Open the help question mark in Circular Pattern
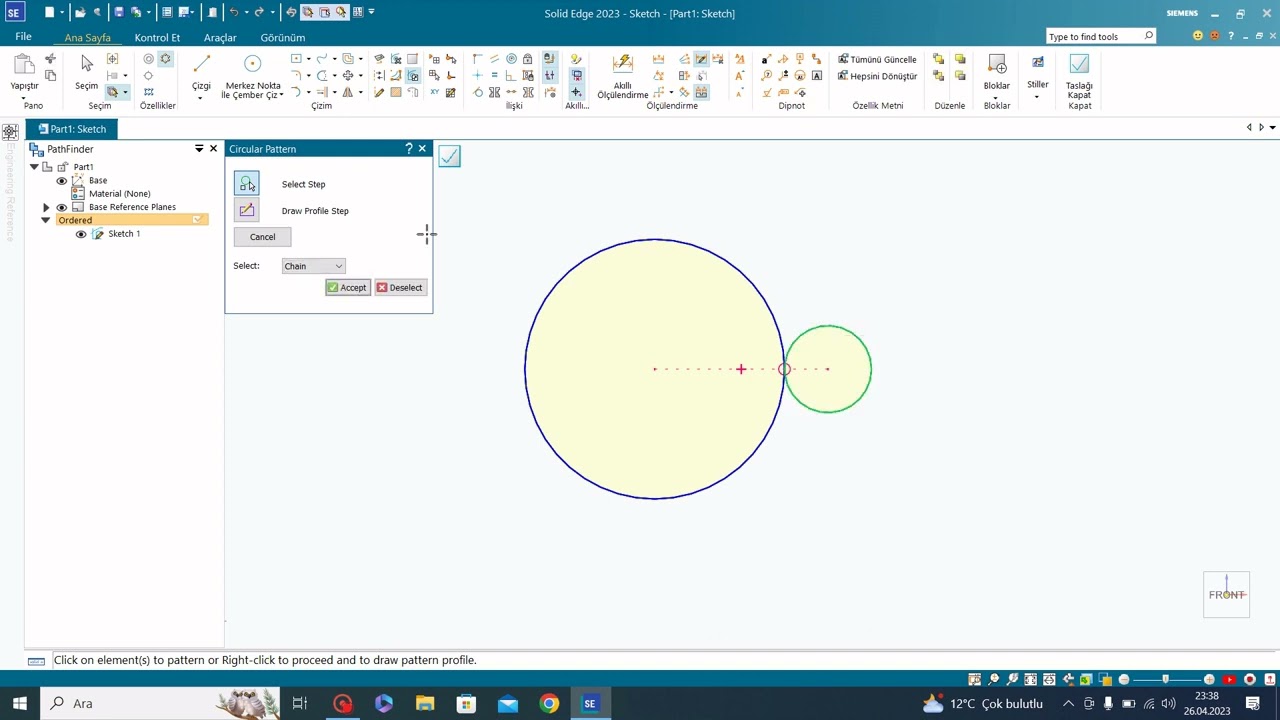The height and width of the screenshot is (720, 1280). [408, 148]
